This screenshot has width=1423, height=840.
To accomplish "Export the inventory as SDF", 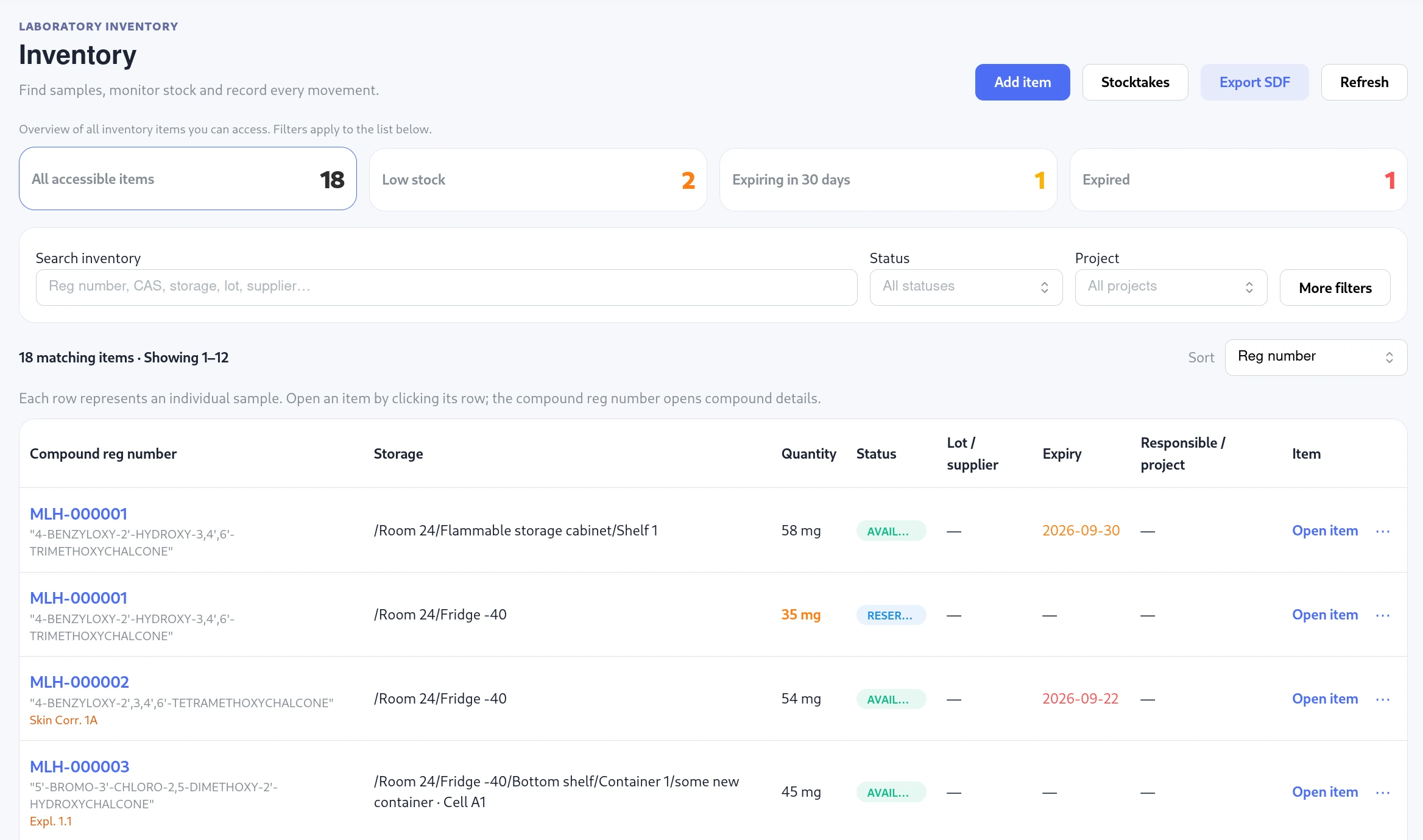I will [x=1254, y=82].
